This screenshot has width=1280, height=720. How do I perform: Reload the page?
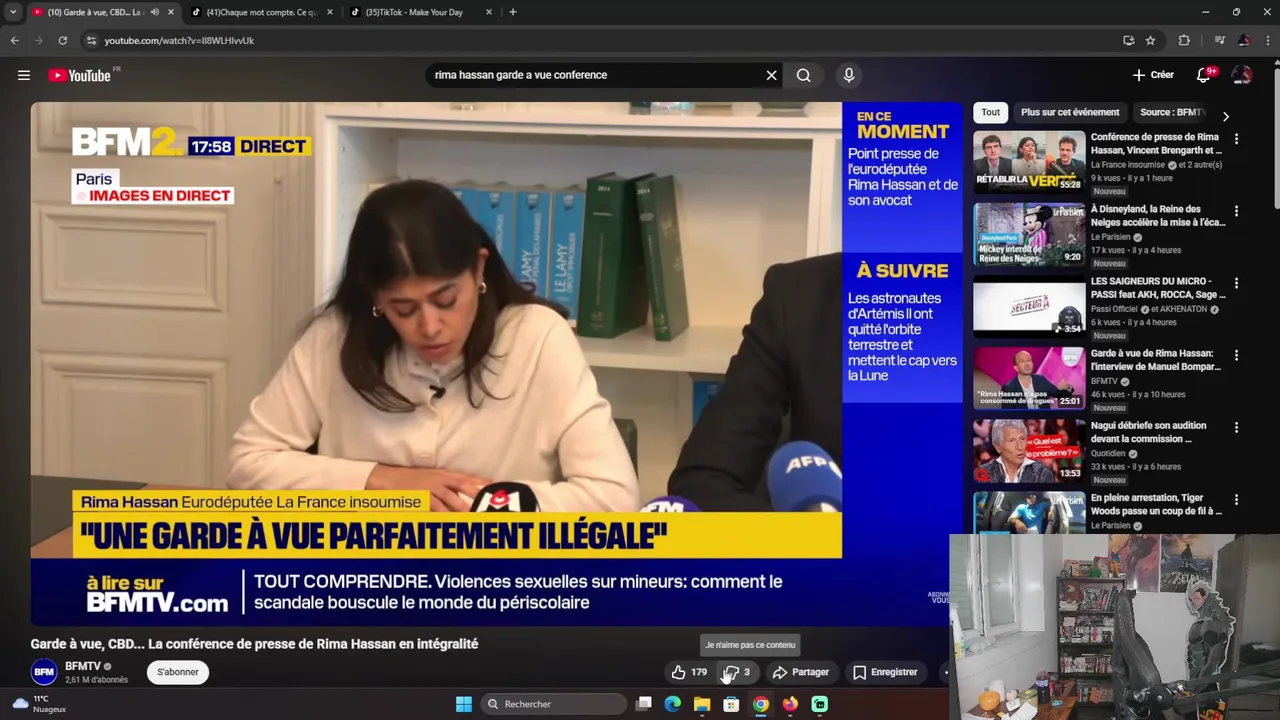tap(62, 40)
